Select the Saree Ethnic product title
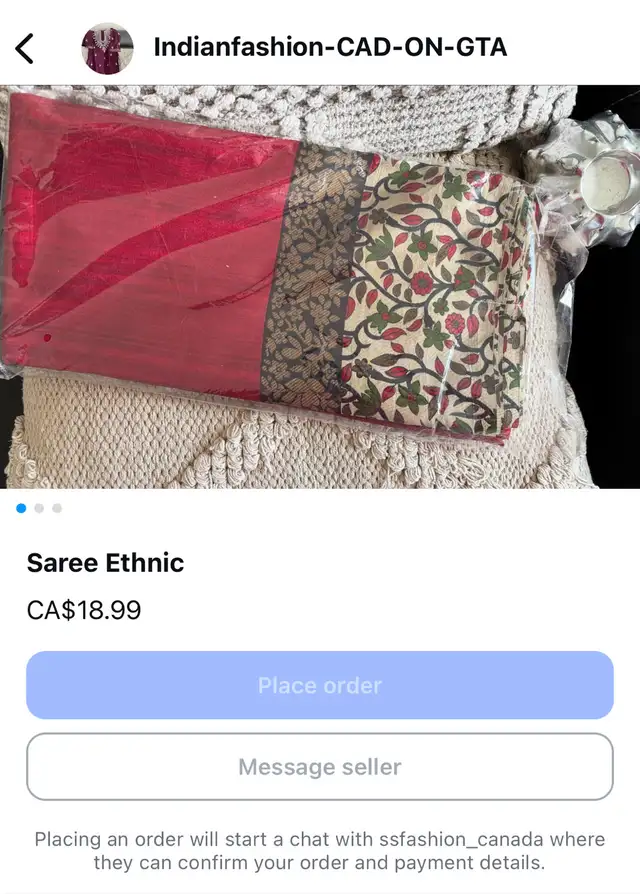Viewport: 640px width, 894px height. (x=105, y=563)
